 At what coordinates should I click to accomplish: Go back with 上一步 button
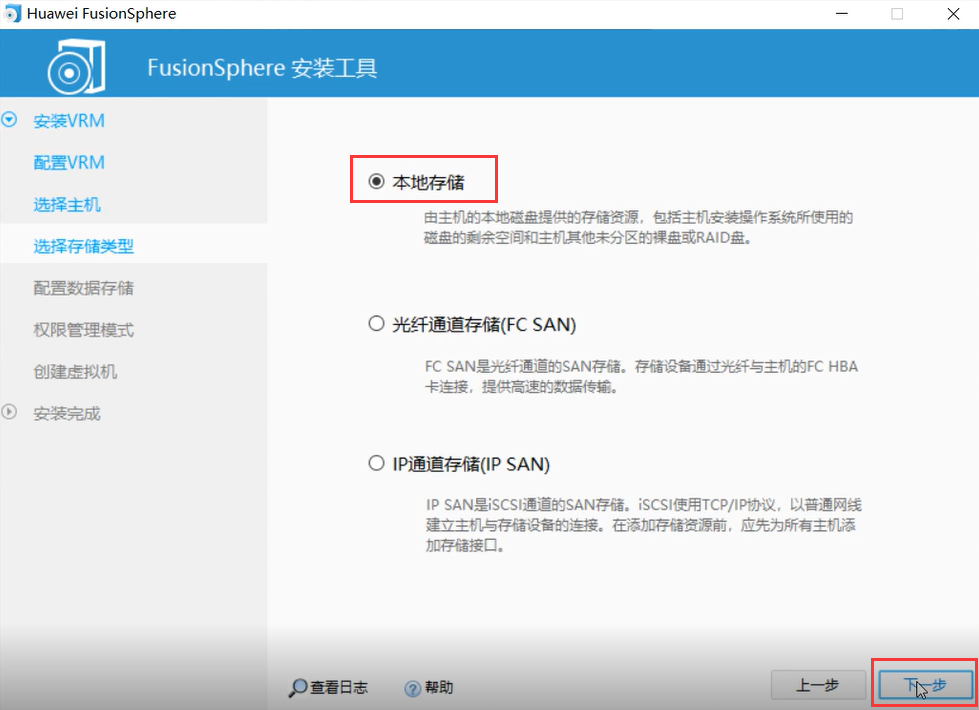pos(818,685)
